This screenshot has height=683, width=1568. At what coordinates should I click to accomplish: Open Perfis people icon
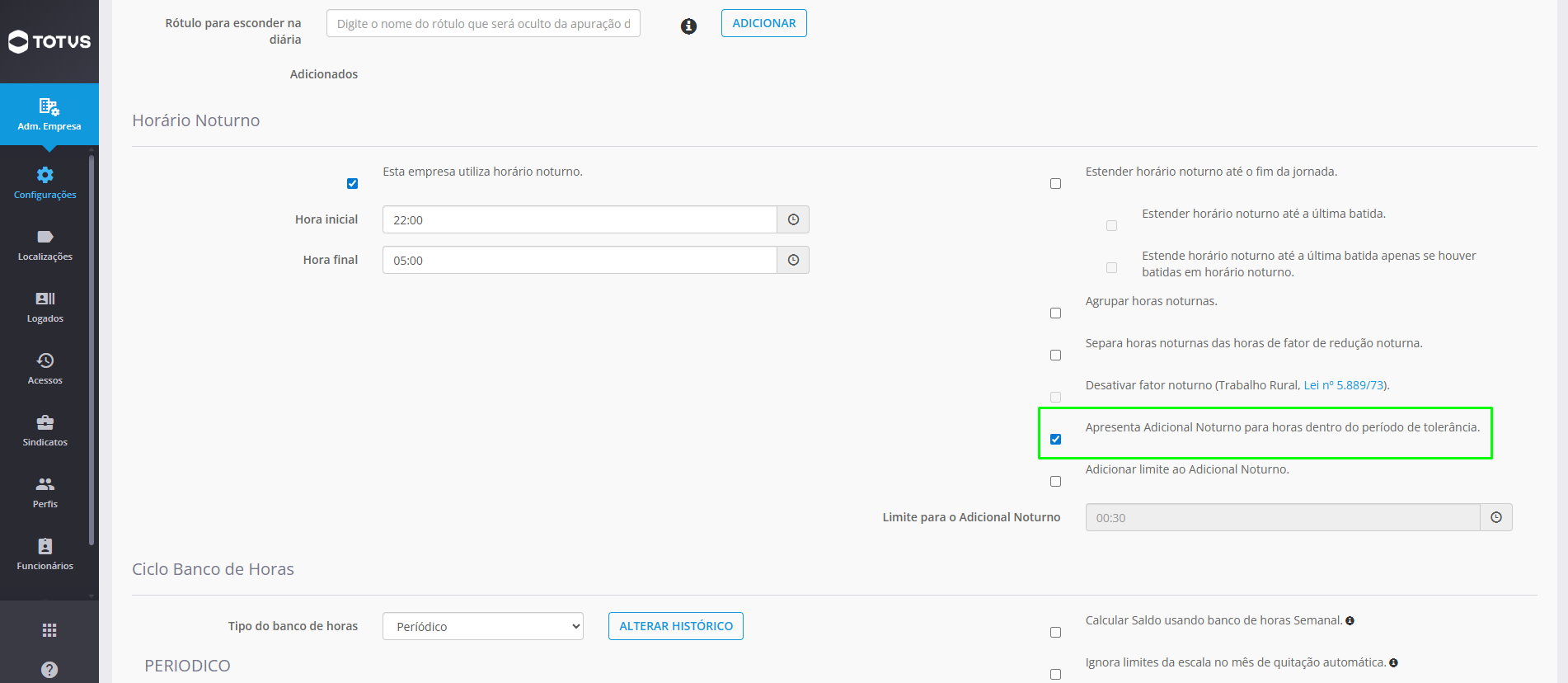[x=45, y=484]
